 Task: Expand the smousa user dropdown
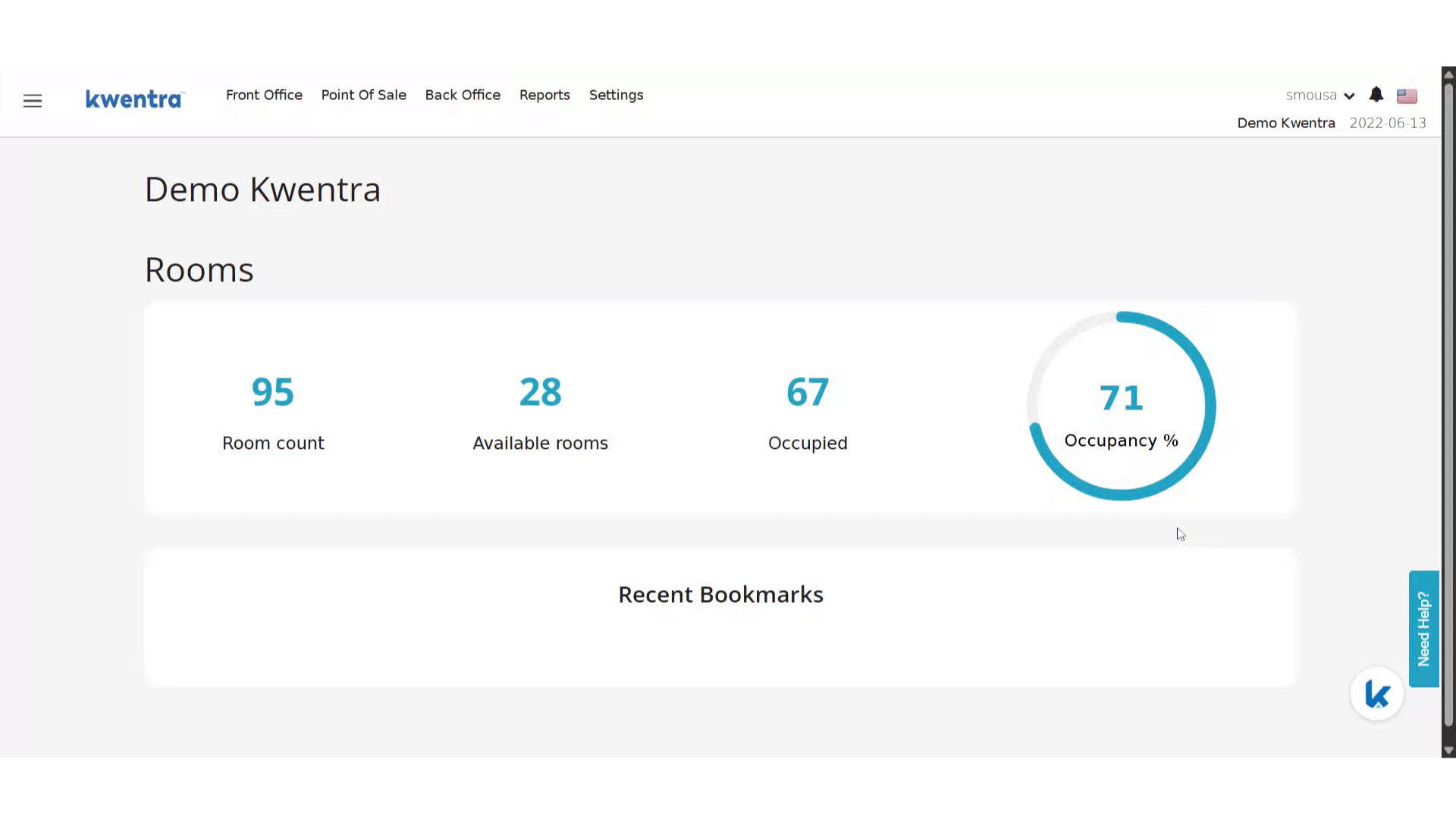(x=1320, y=96)
